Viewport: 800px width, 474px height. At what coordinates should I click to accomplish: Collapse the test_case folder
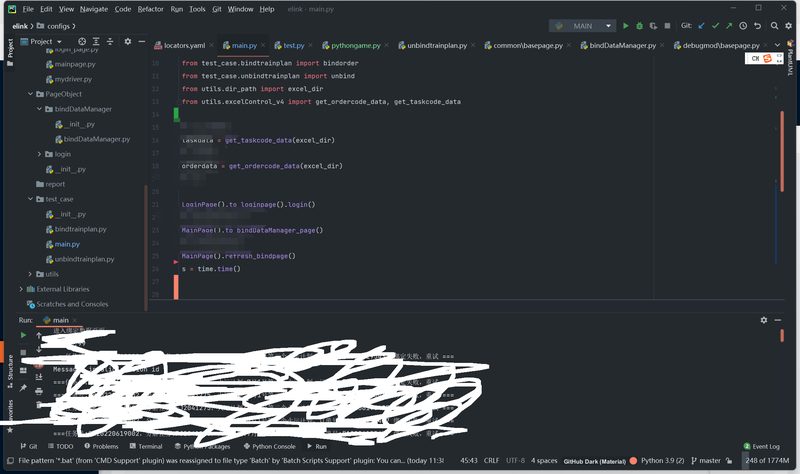pos(30,199)
